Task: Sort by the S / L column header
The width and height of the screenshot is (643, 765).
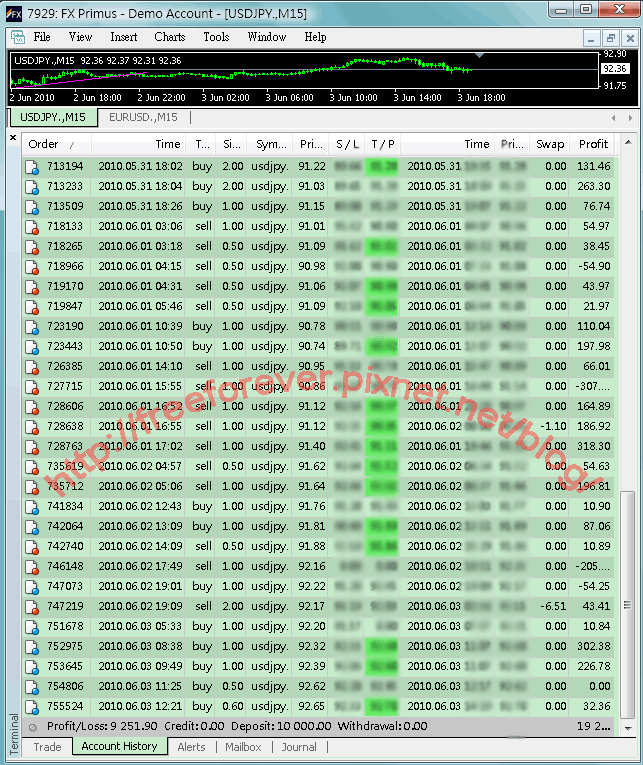Action: 347,144
